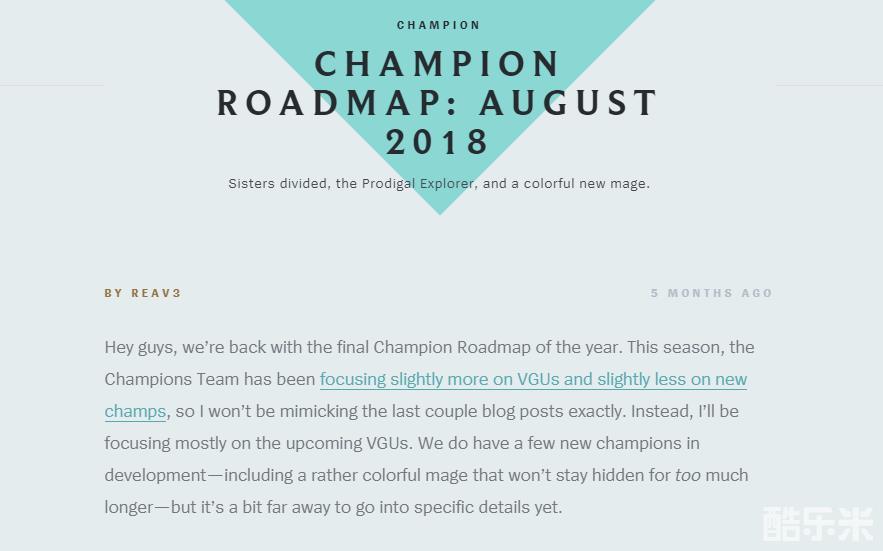This screenshot has height=551, width=883.
Task: Click 'colorful new mage' in the subtitle
Action: coord(585,184)
